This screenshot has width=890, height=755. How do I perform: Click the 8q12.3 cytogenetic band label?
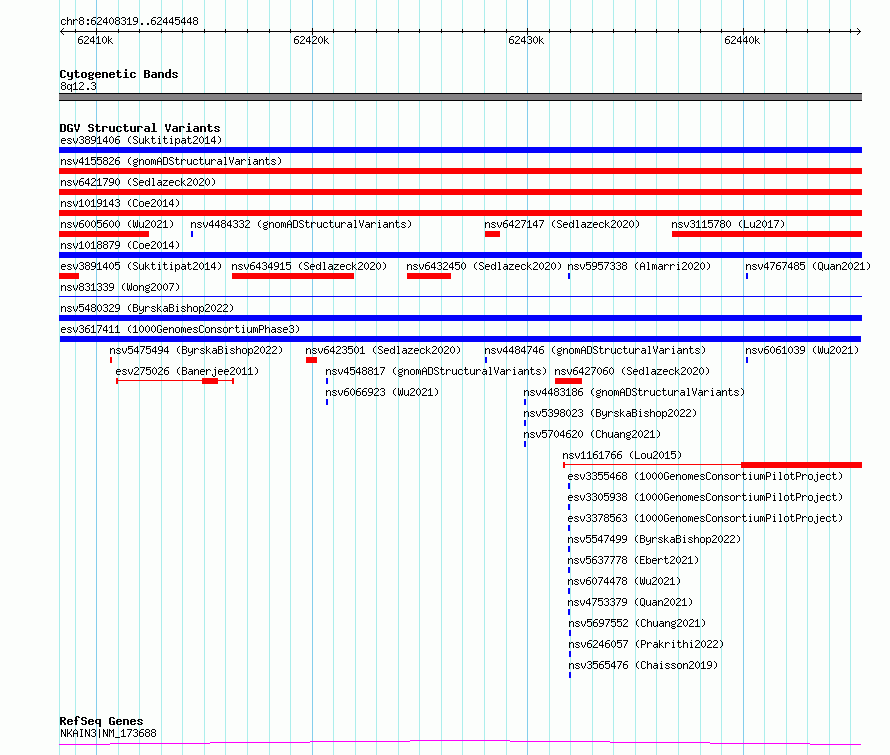click(x=78, y=86)
